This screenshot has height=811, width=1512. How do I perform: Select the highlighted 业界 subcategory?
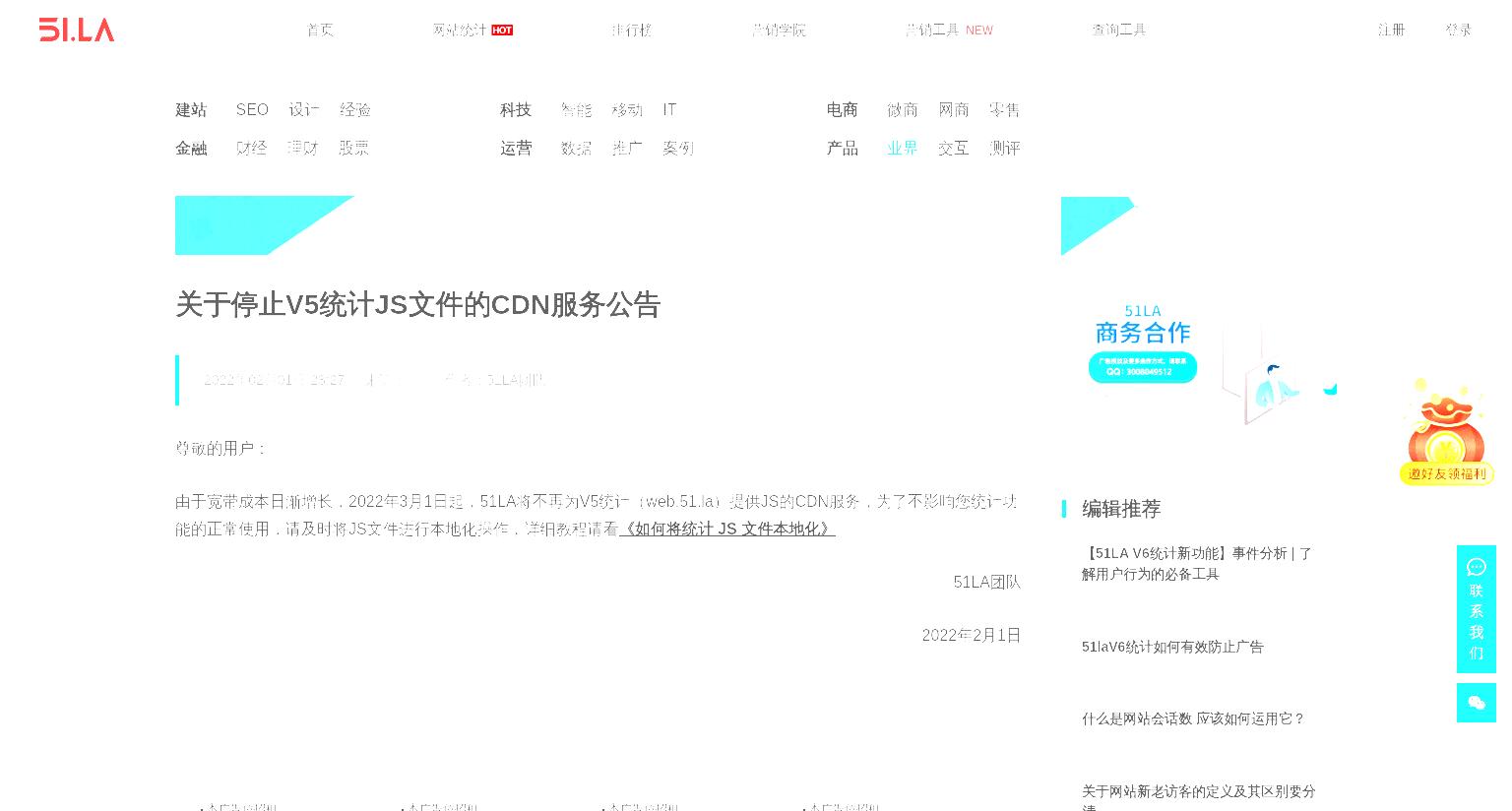[903, 148]
